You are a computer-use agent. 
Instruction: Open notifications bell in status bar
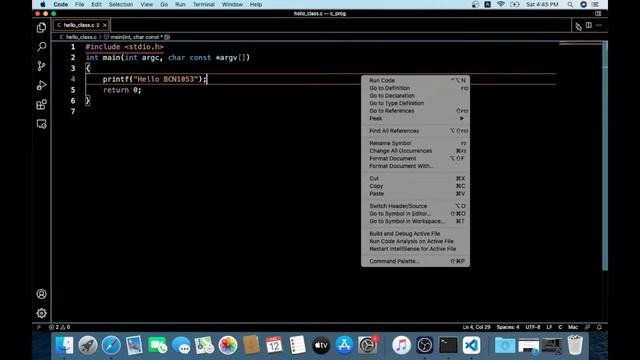click(x=599, y=327)
